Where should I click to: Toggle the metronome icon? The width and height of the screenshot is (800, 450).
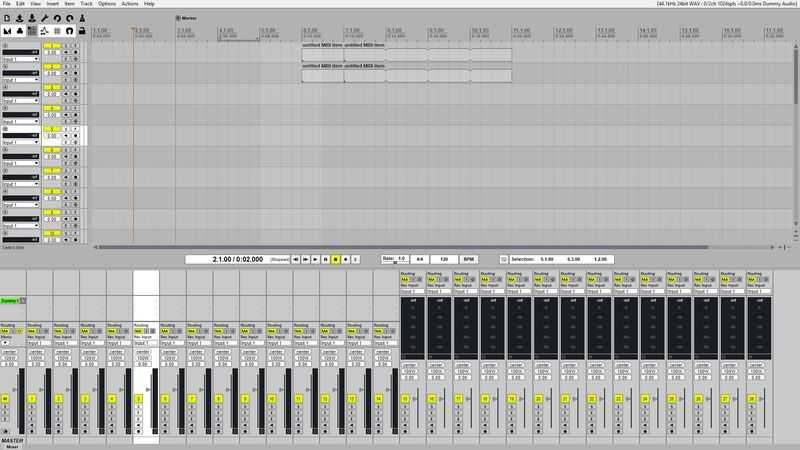[x=82, y=18]
